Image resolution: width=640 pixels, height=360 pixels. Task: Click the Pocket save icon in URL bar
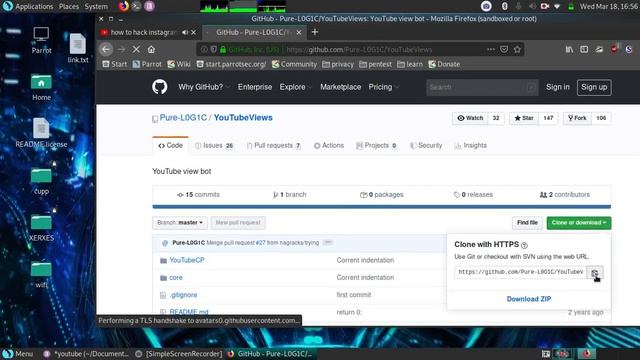[x=504, y=49]
